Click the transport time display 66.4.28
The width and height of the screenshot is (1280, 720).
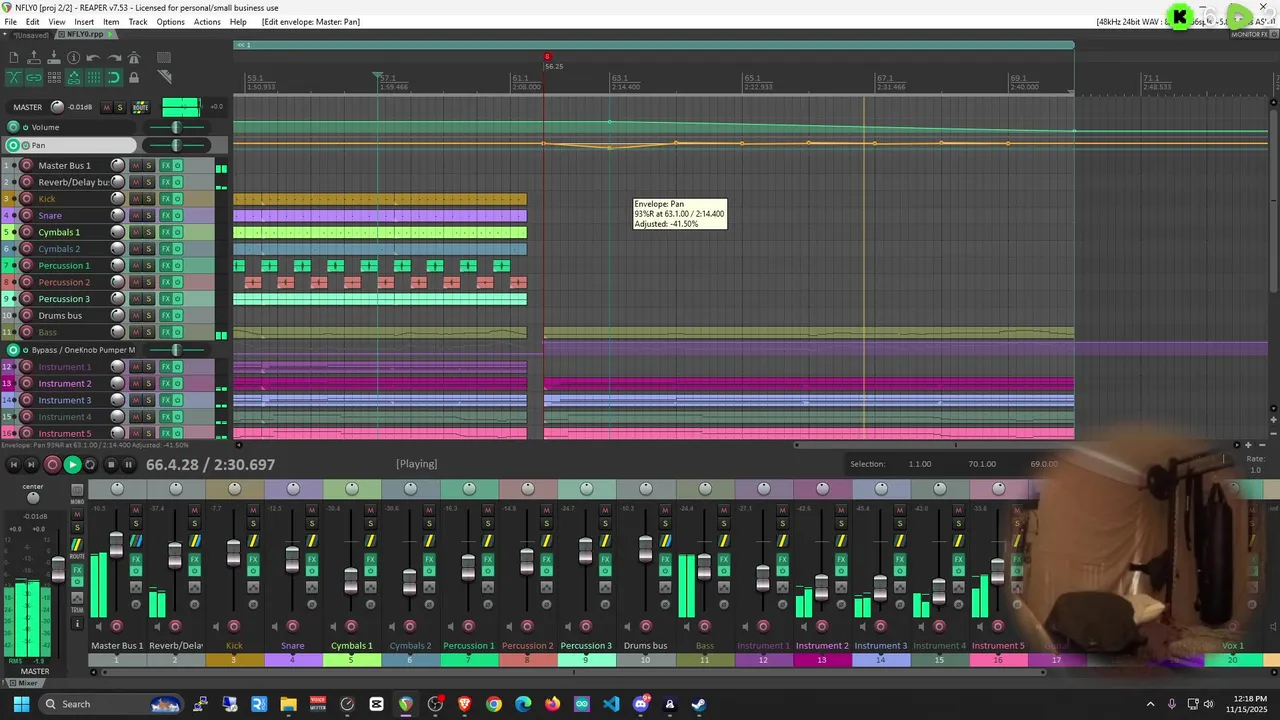pos(210,464)
